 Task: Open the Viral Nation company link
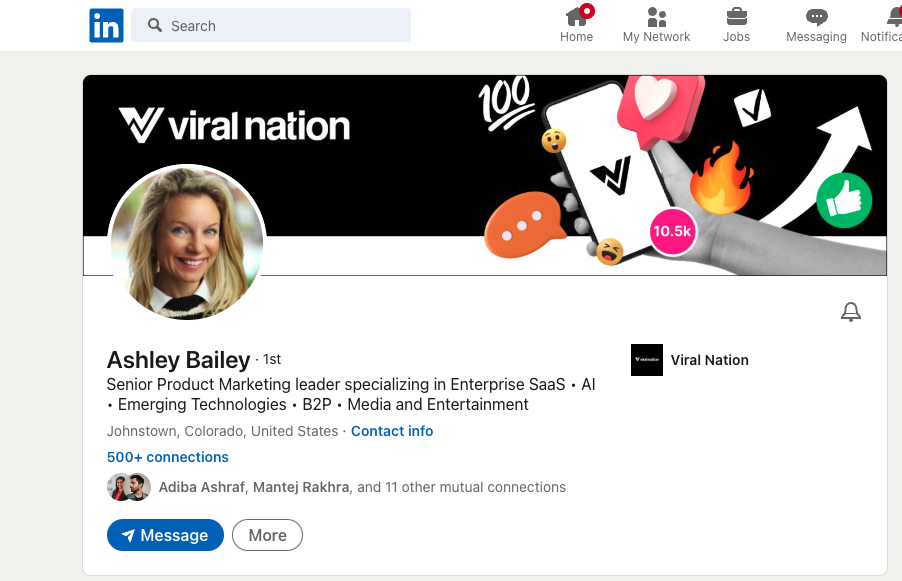pos(709,360)
